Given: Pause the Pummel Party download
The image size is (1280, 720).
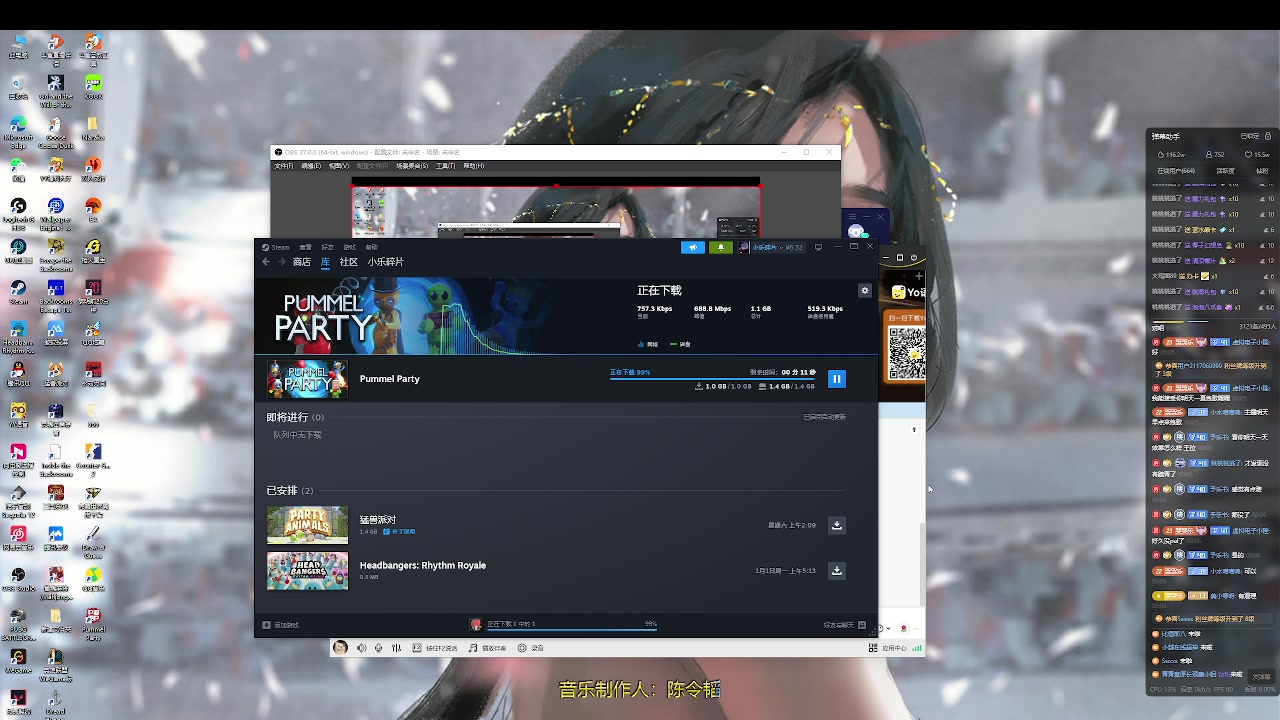Looking at the screenshot, I should point(837,379).
